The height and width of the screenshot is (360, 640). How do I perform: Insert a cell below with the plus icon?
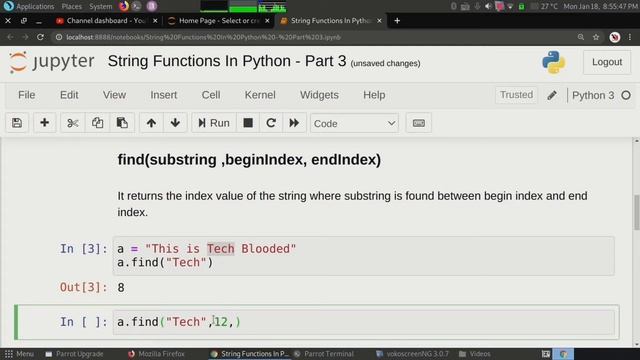[44, 123]
